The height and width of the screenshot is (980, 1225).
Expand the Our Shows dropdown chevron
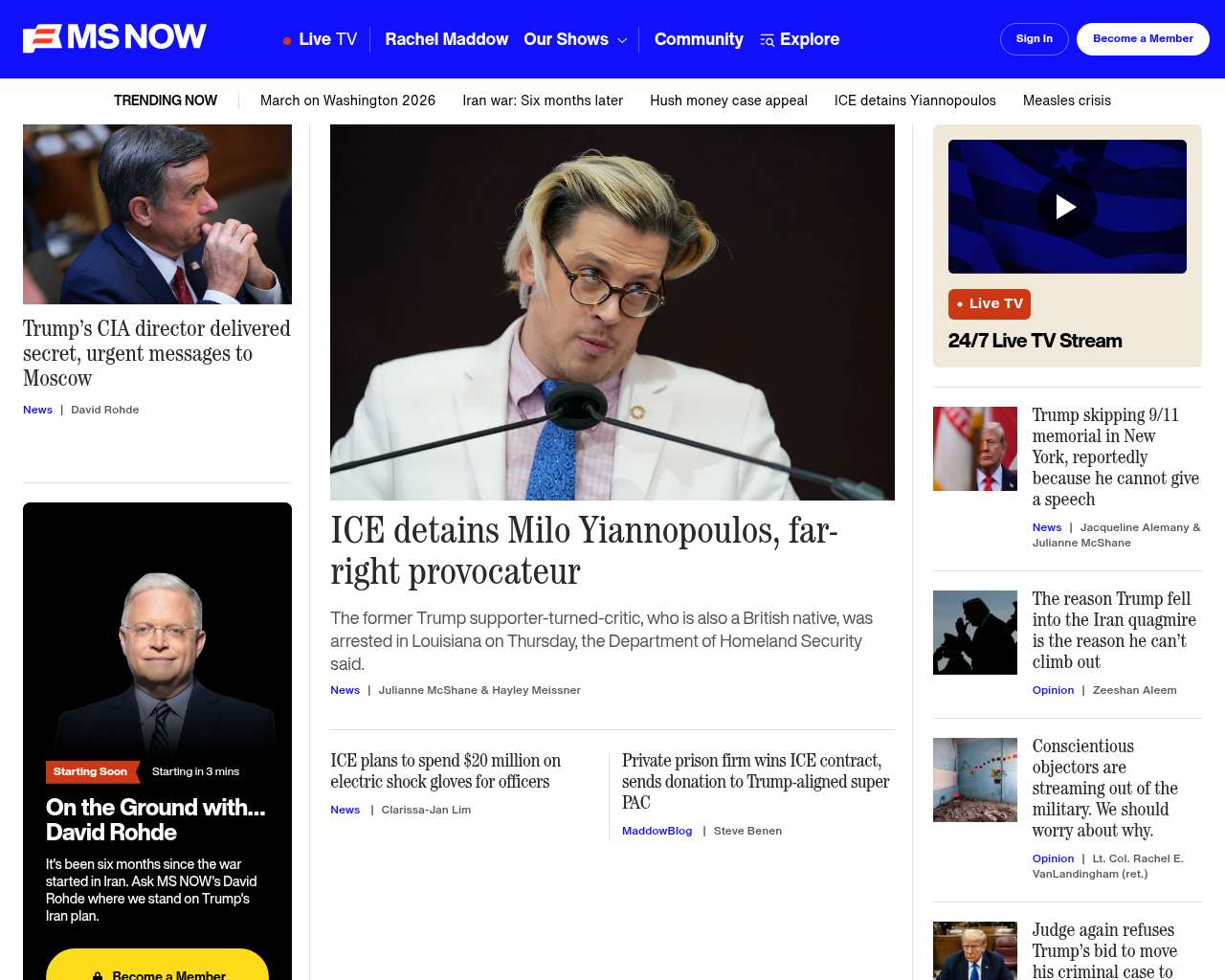(x=622, y=40)
